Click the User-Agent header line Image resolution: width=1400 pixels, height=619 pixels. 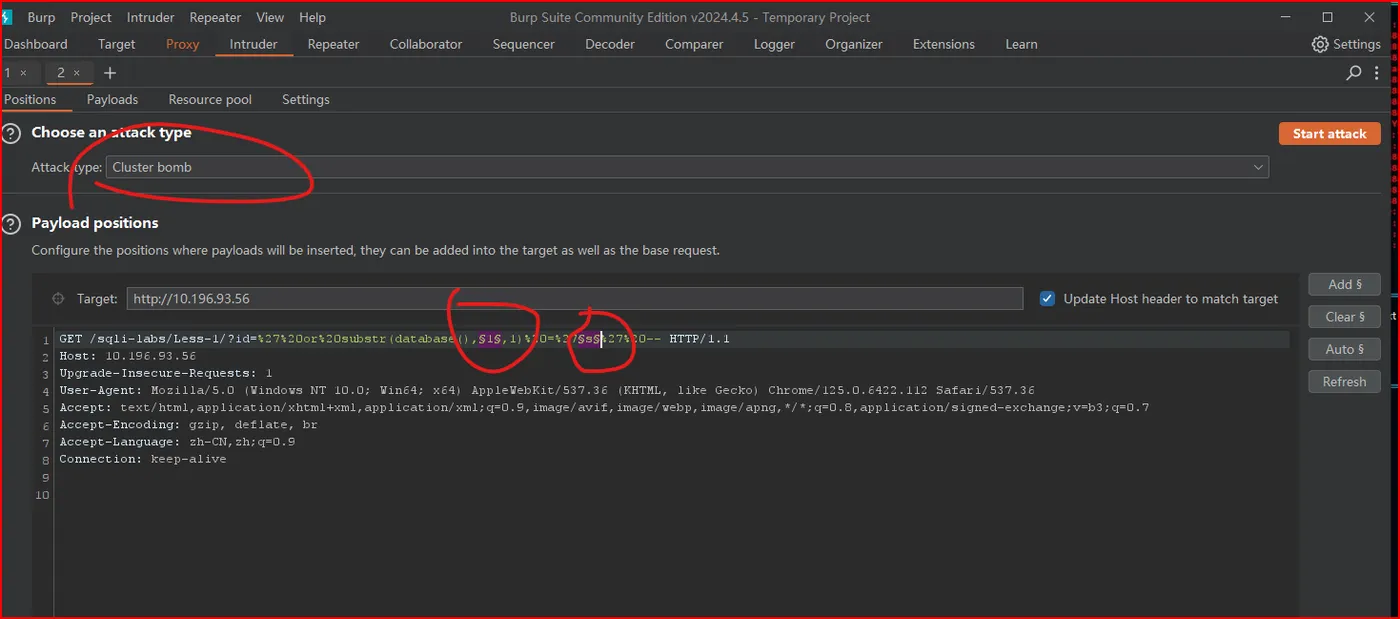coord(546,390)
